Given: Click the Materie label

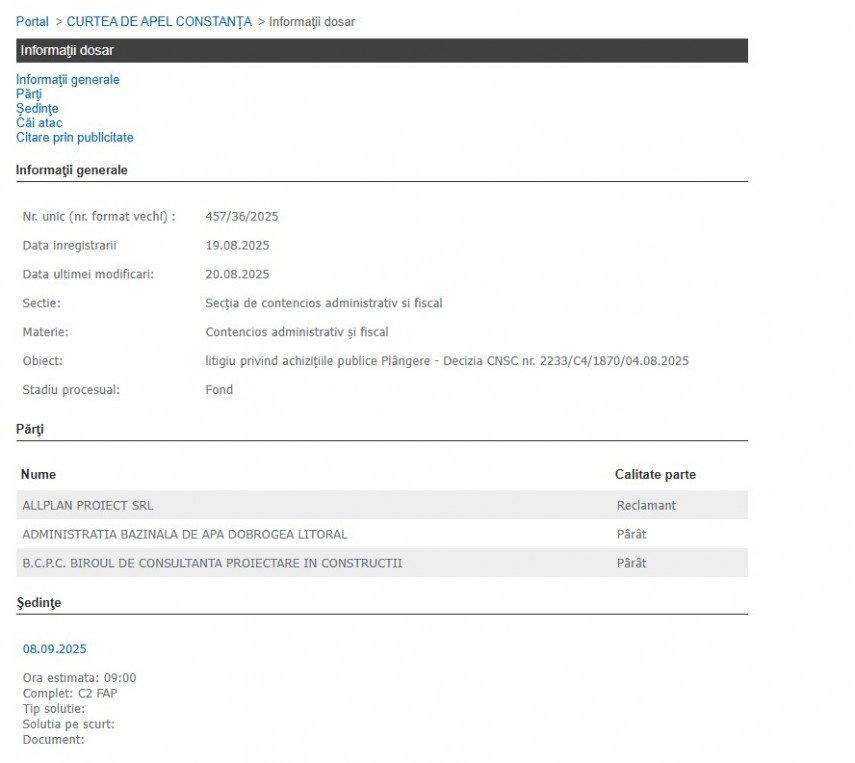Looking at the screenshot, I should [x=45, y=332].
